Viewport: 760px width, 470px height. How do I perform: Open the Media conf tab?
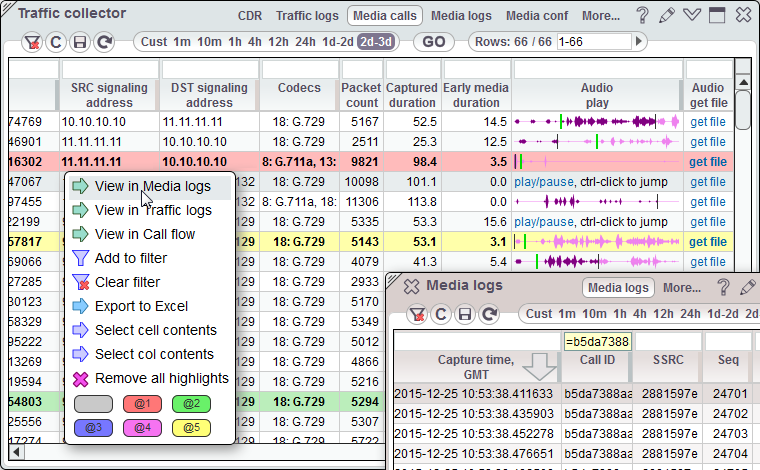click(537, 15)
